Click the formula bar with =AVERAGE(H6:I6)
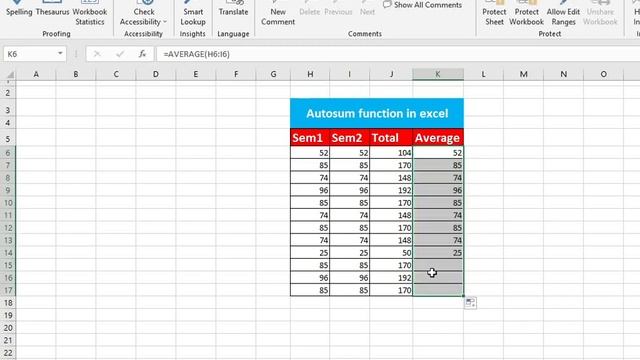The width and height of the screenshot is (640, 360). [398, 54]
